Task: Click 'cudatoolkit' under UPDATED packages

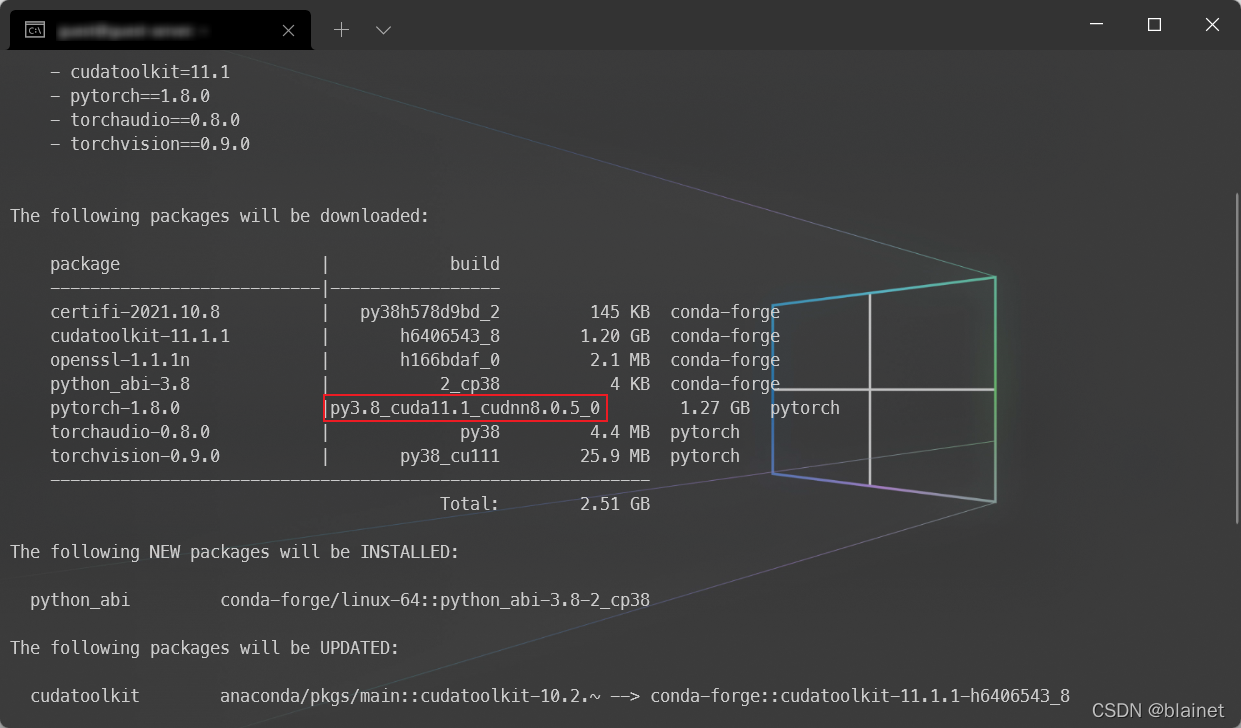Action: (85, 696)
